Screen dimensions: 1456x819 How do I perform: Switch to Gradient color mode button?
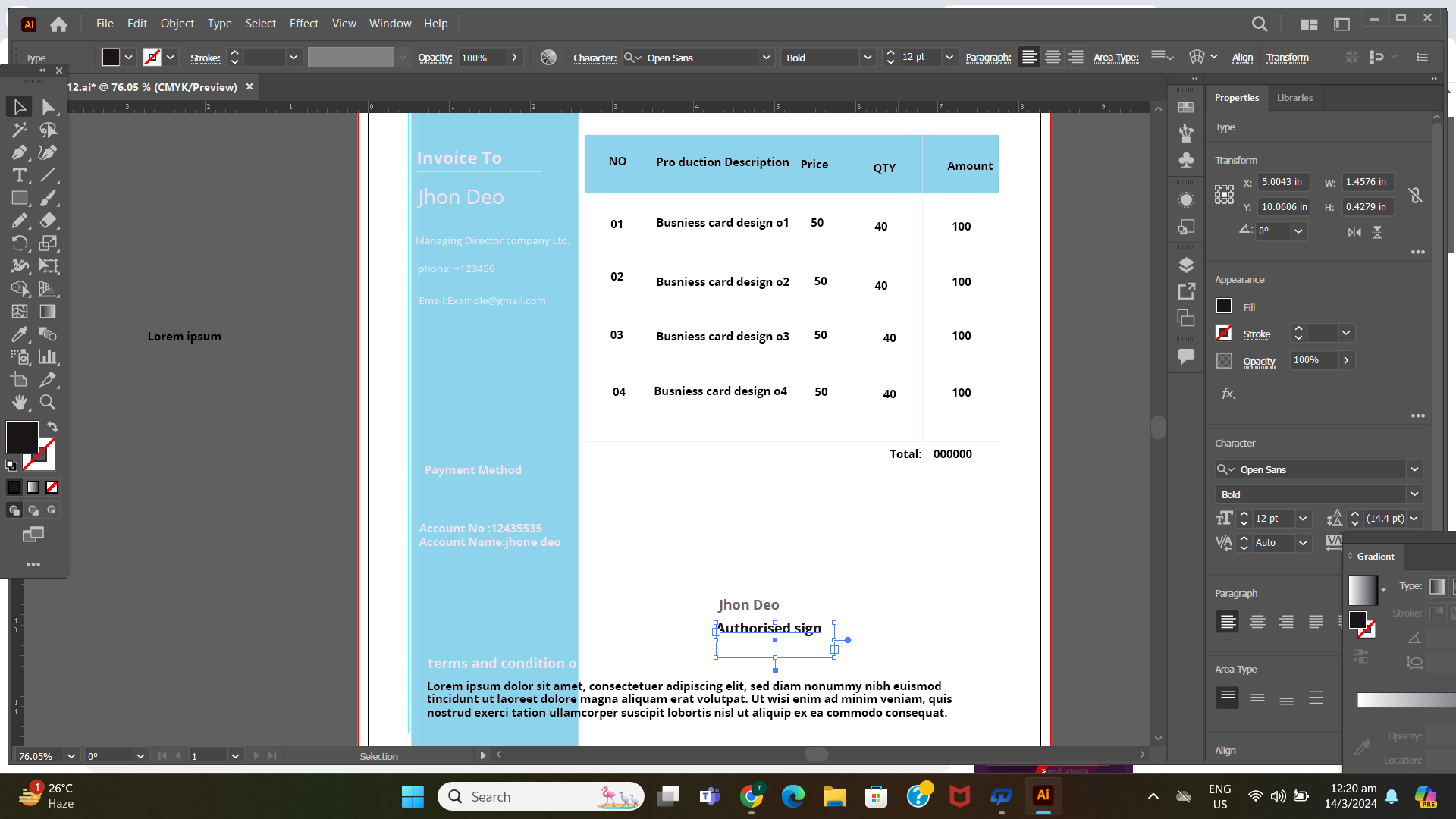[33, 488]
